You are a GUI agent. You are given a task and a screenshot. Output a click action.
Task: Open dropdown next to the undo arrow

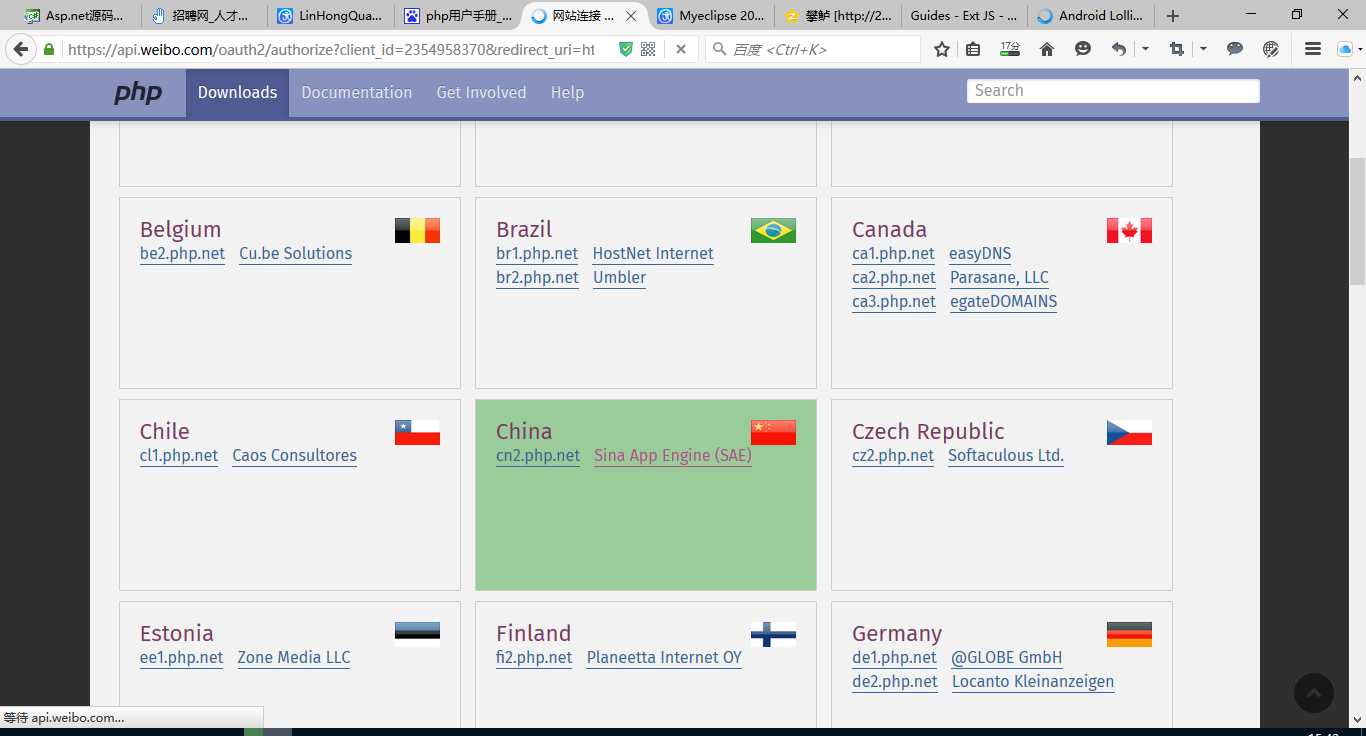click(1144, 49)
